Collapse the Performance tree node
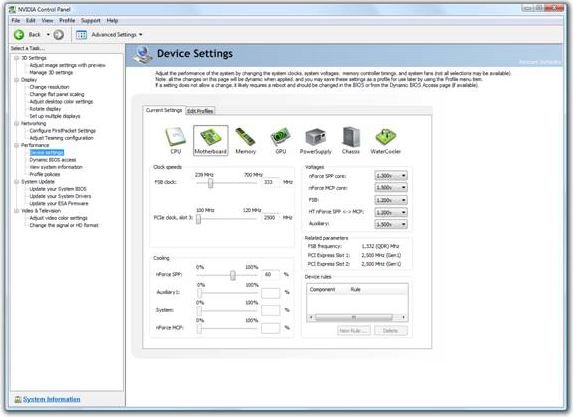573x417 pixels. coord(16,145)
